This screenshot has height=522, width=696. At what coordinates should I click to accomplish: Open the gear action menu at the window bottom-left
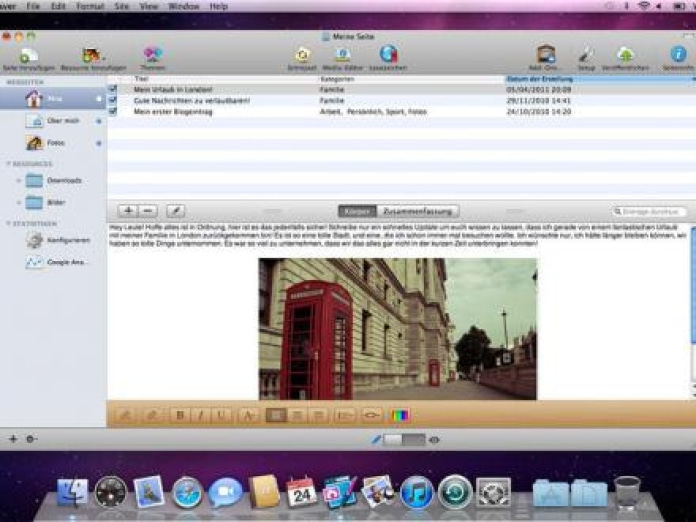[31, 439]
